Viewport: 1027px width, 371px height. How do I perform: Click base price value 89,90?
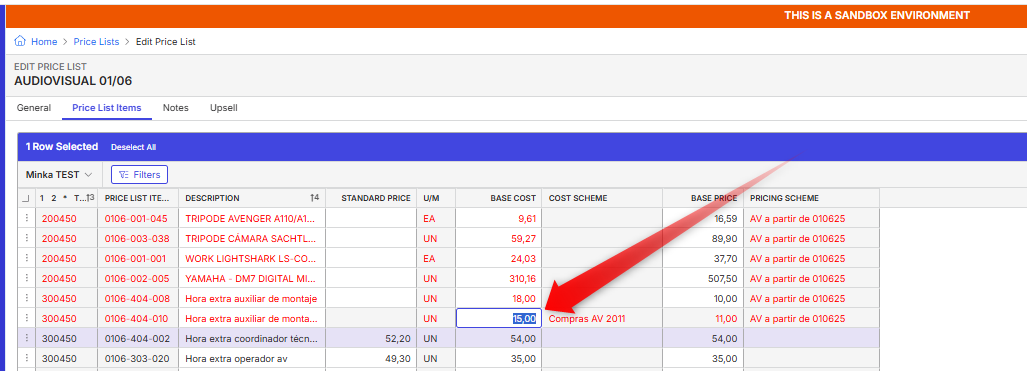[x=725, y=238]
